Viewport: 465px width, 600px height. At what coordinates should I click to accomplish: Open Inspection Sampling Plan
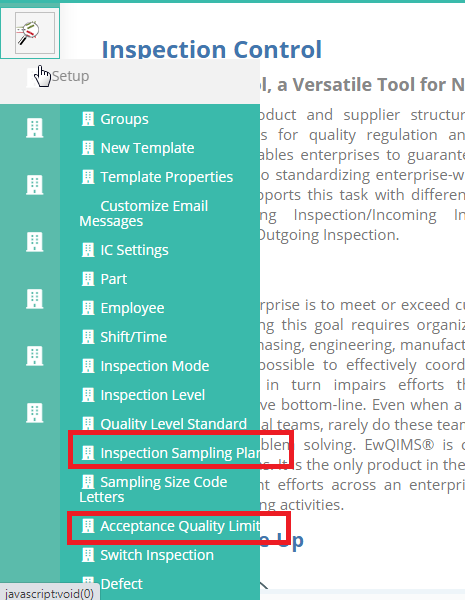click(x=180, y=453)
